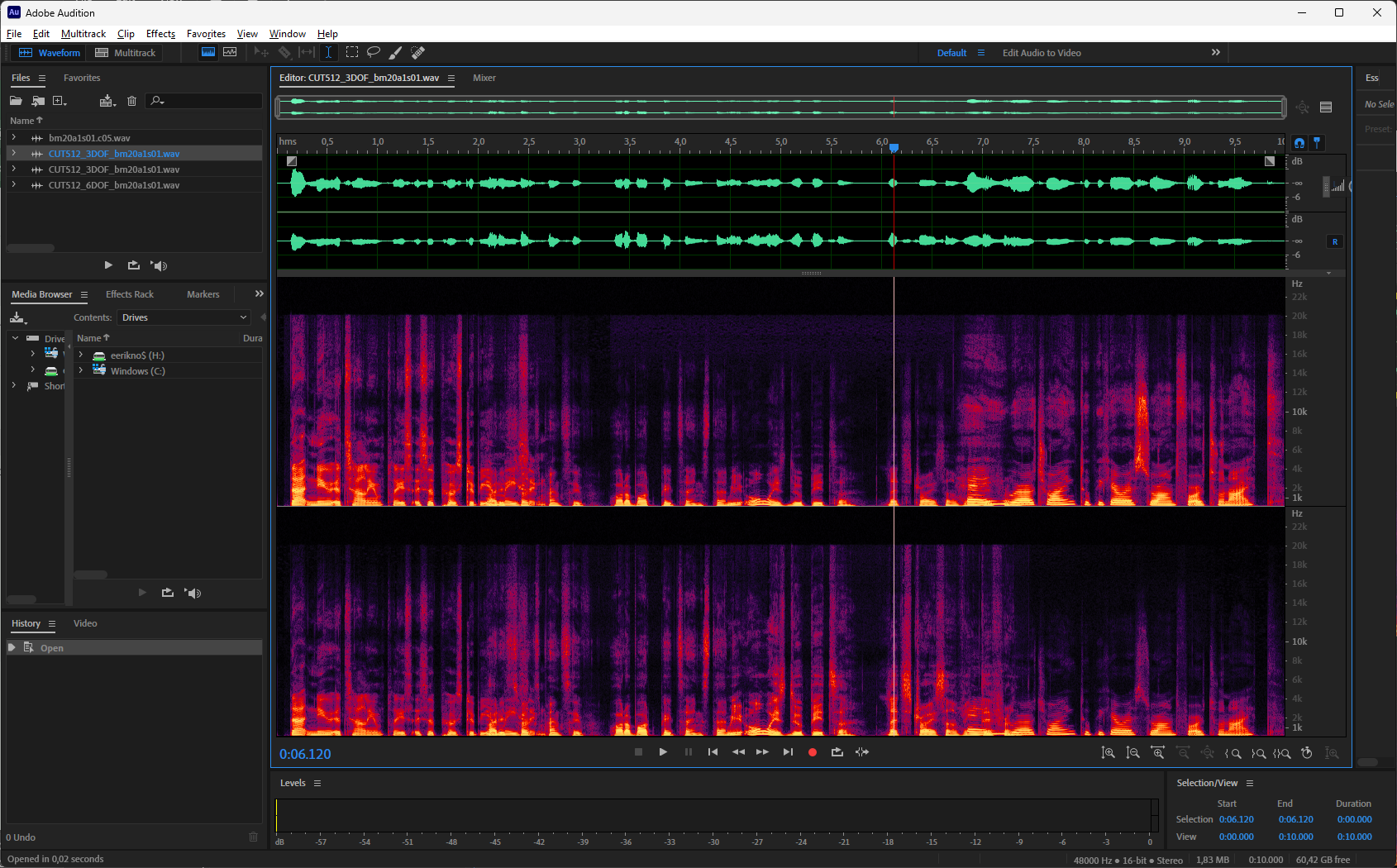The width and height of the screenshot is (1397, 868).
Task: Click the Zoom In Amplitude icon
Action: pos(1109,753)
